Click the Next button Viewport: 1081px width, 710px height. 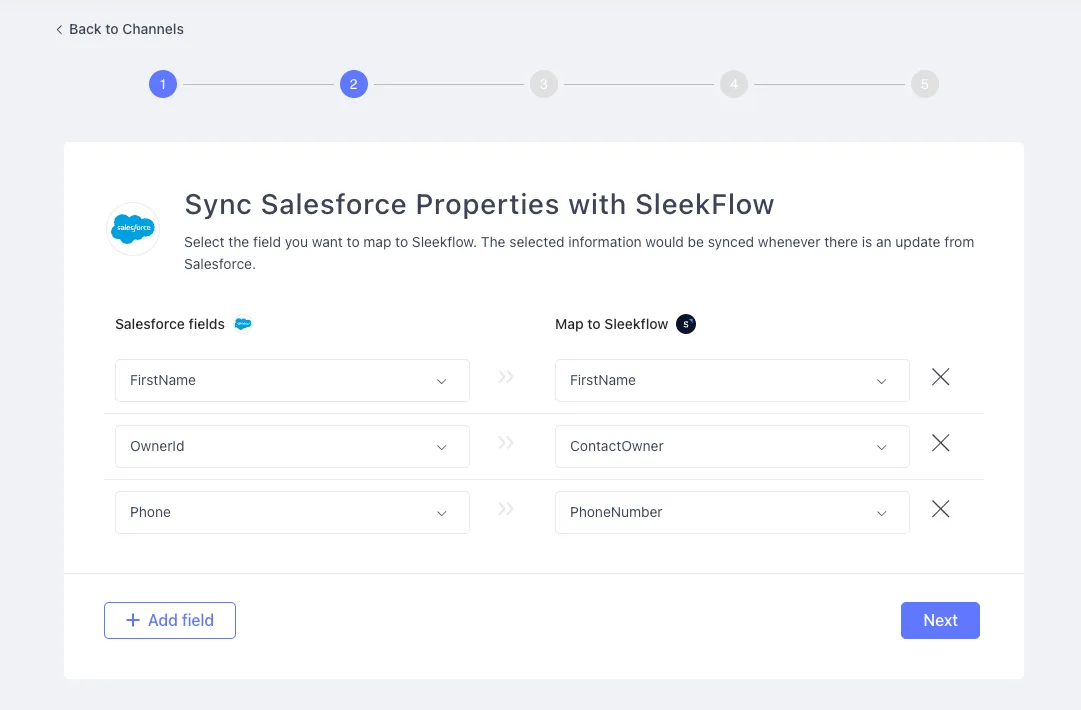tap(939, 620)
